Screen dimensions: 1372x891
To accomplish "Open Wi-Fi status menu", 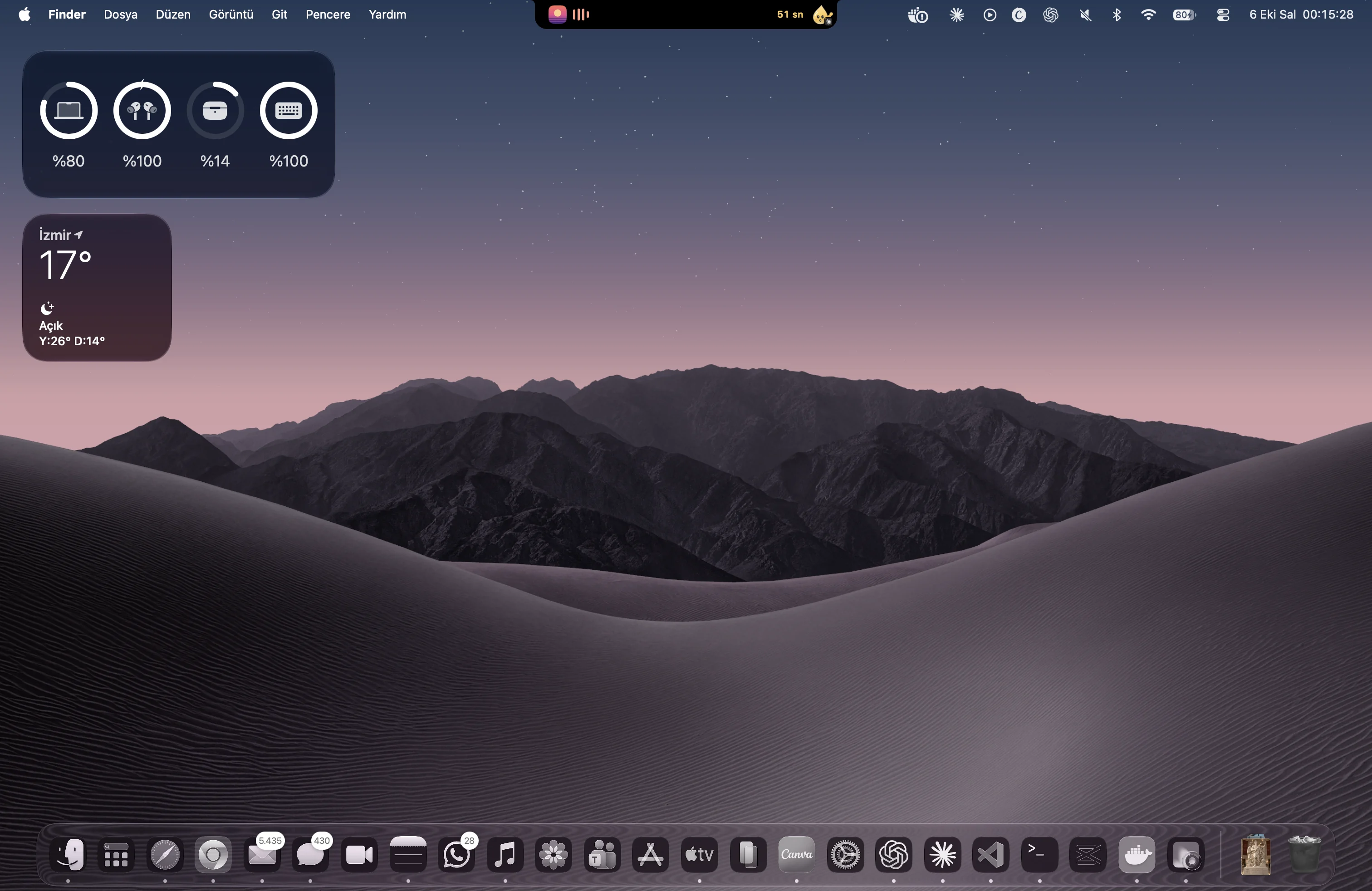I will coord(1148,15).
